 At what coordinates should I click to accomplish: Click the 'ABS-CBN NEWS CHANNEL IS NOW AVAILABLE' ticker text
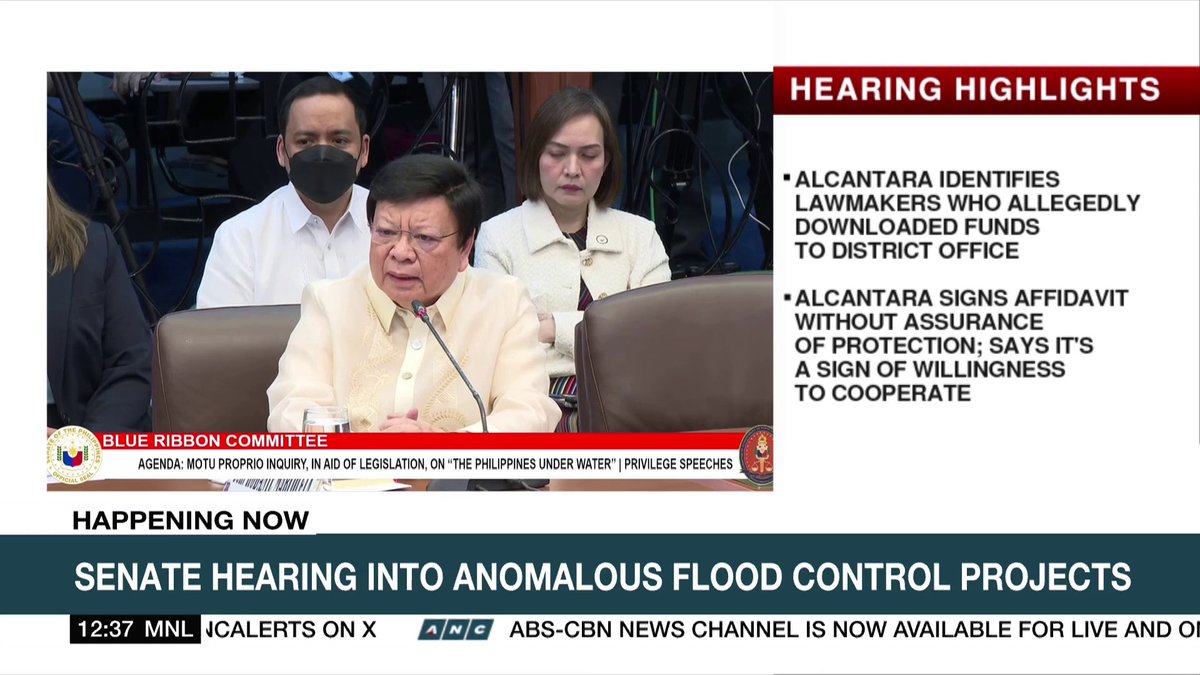click(854, 630)
